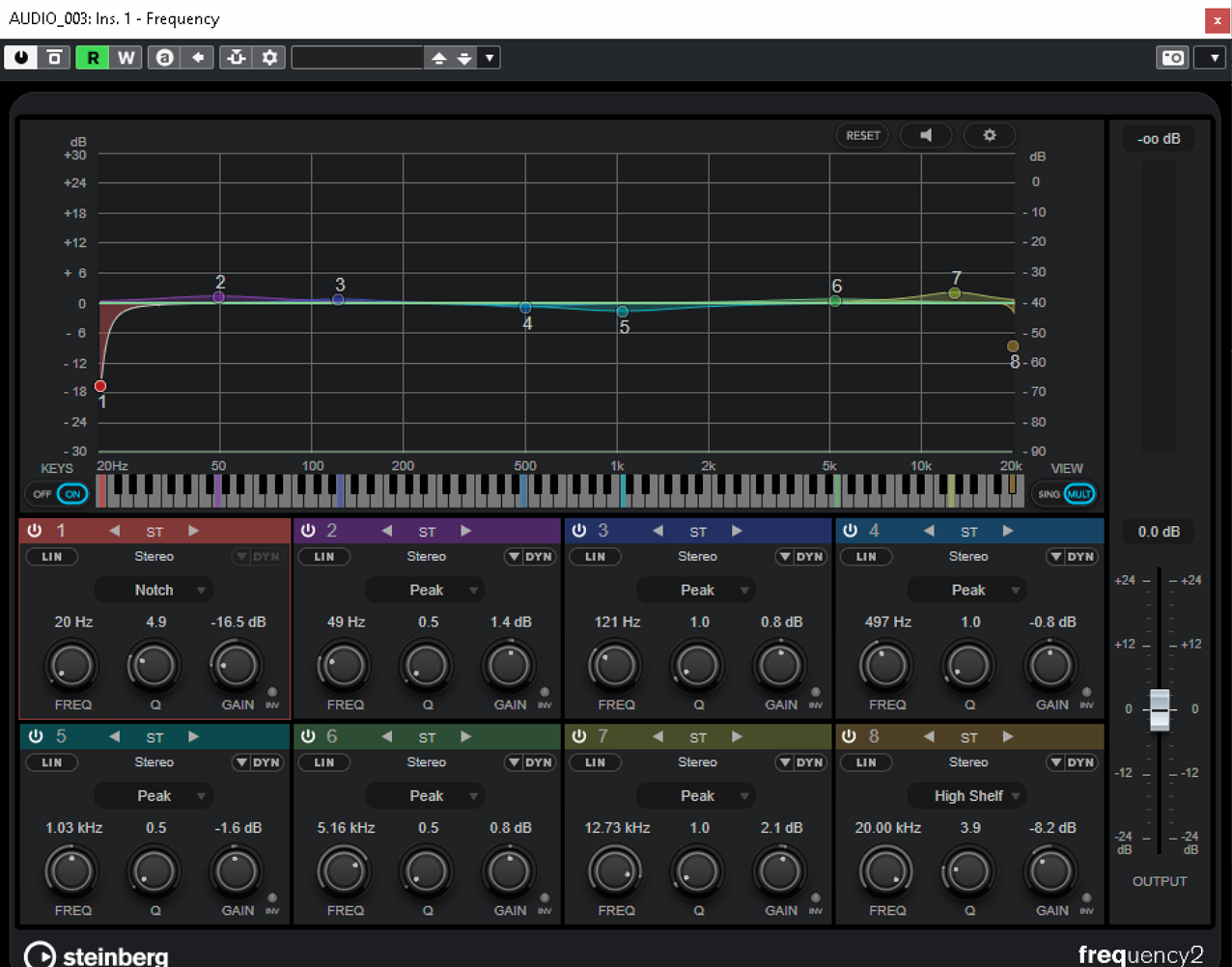This screenshot has width=1232, height=967.
Task: Click band 3 LIN linear phase button
Action: [x=596, y=557]
